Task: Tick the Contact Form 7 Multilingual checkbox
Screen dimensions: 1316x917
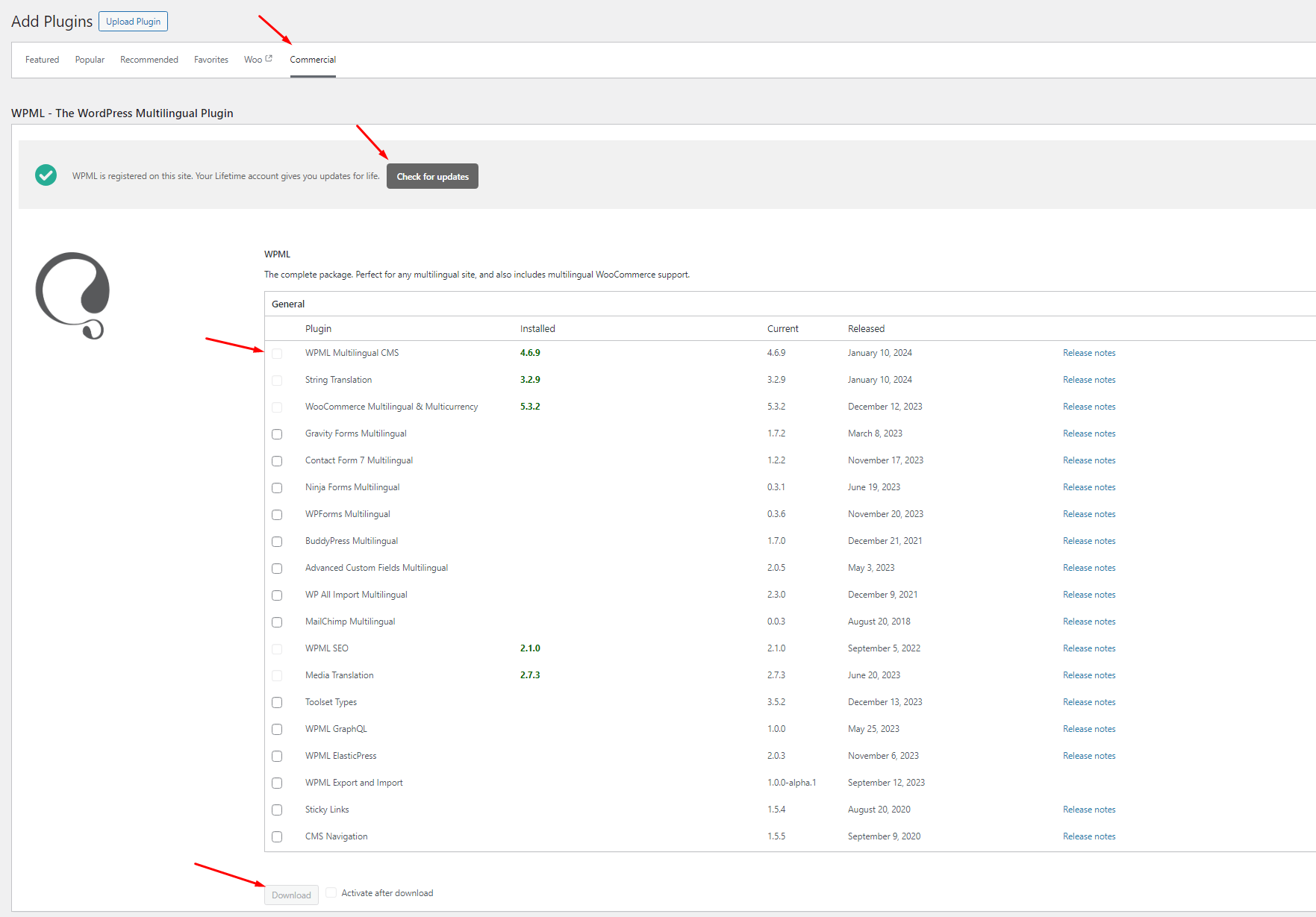Action: tap(277, 461)
